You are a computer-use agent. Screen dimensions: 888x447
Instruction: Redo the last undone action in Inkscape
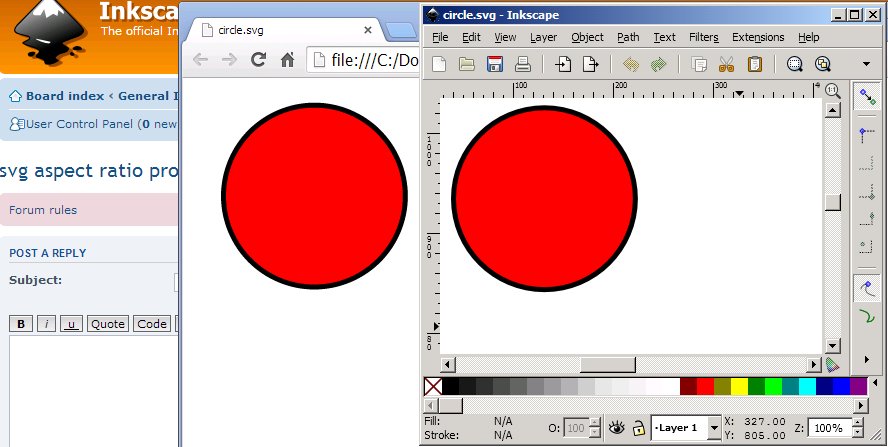pyautogui.click(x=658, y=65)
